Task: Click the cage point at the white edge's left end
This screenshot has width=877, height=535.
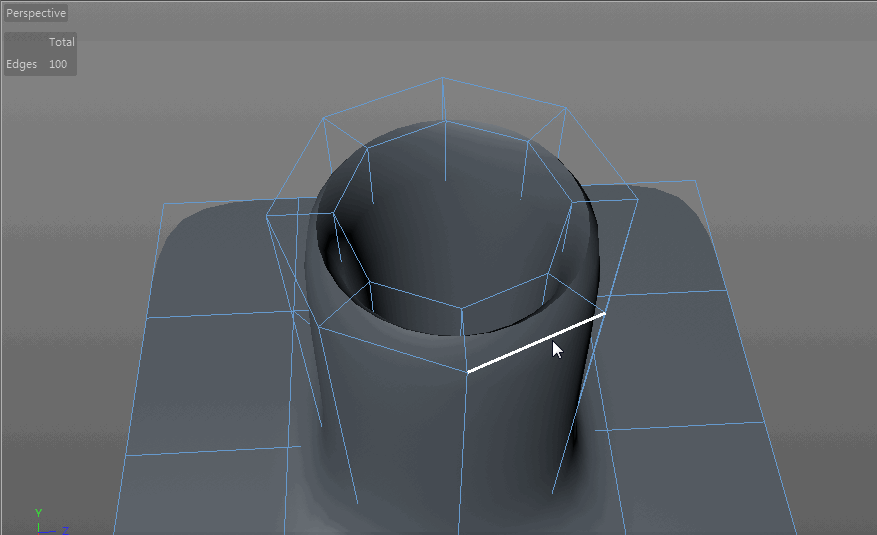Action: pos(467,372)
